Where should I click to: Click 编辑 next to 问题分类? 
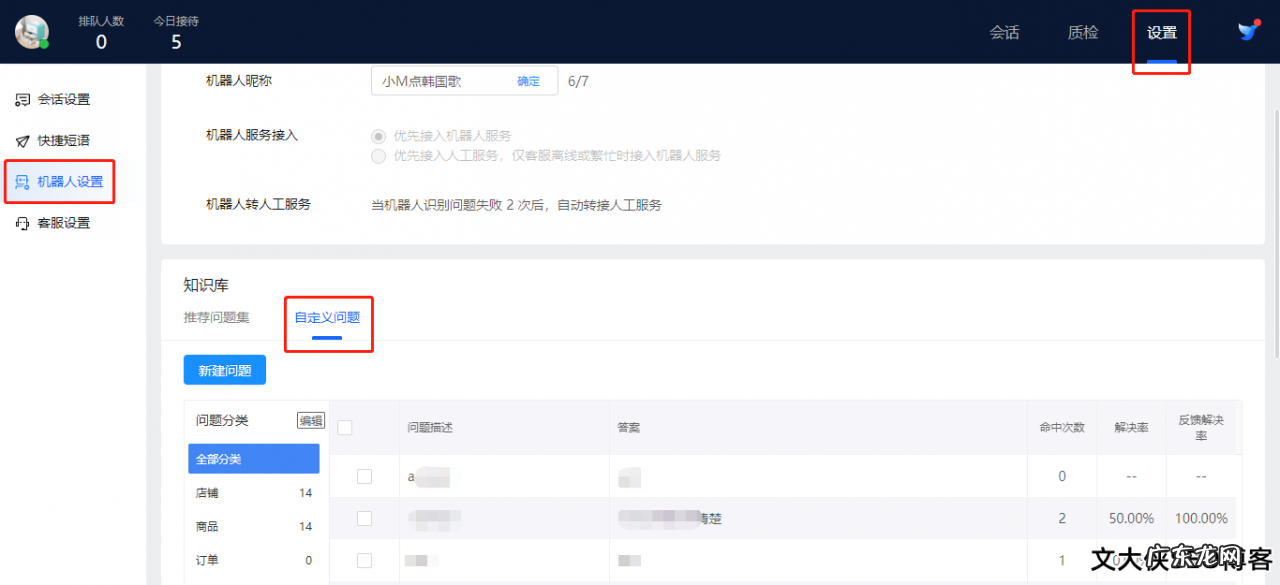tap(310, 420)
